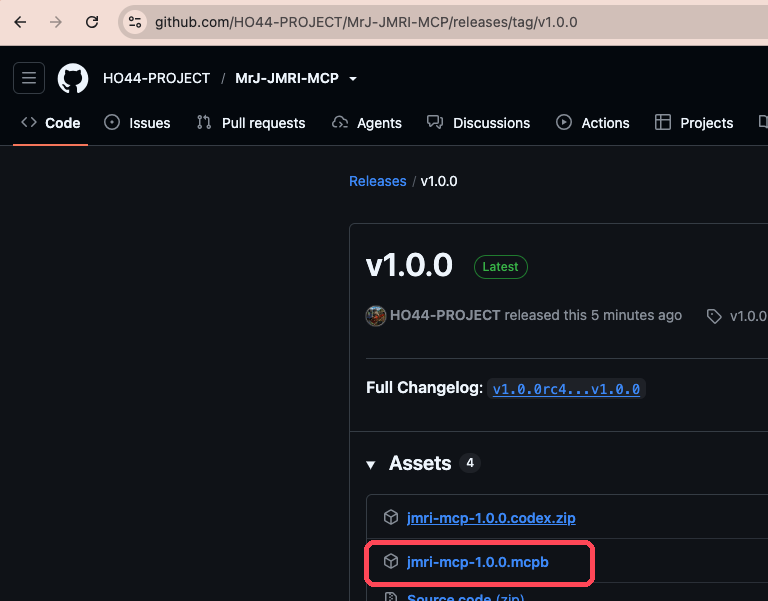This screenshot has width=768, height=601.
Task: Open the hamburger navigation menu
Action: [x=29, y=78]
